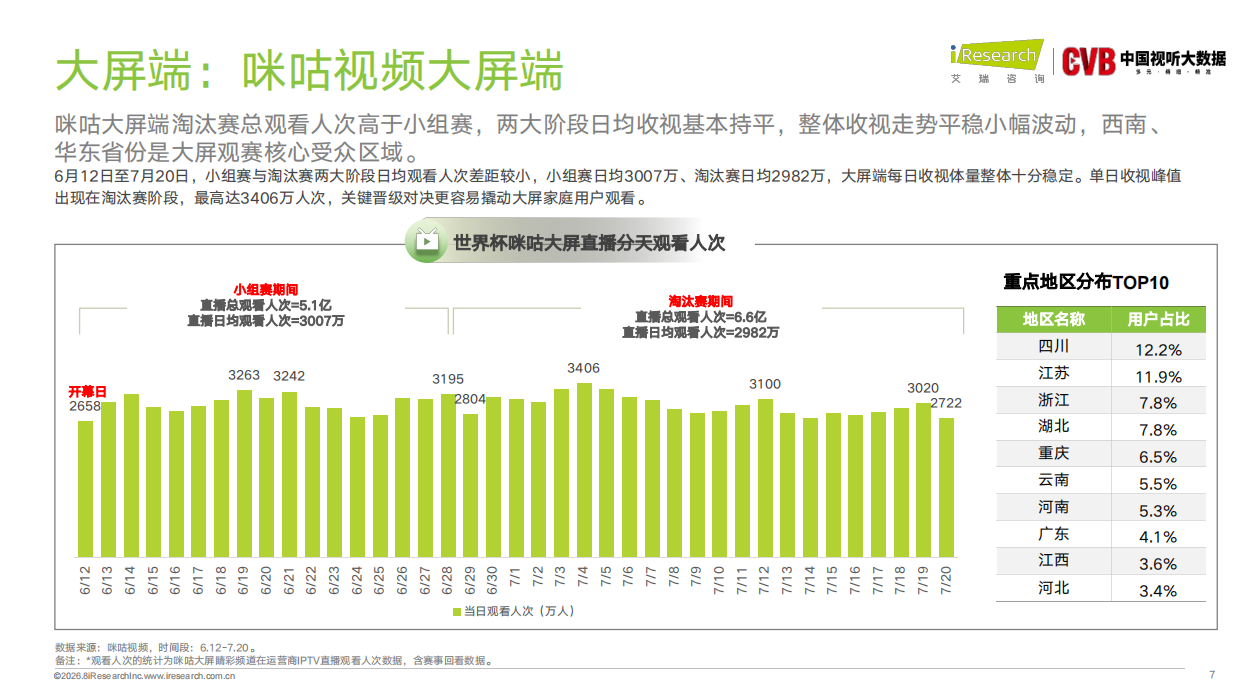Click the percentage value 12.2%

pyautogui.click(x=1158, y=350)
